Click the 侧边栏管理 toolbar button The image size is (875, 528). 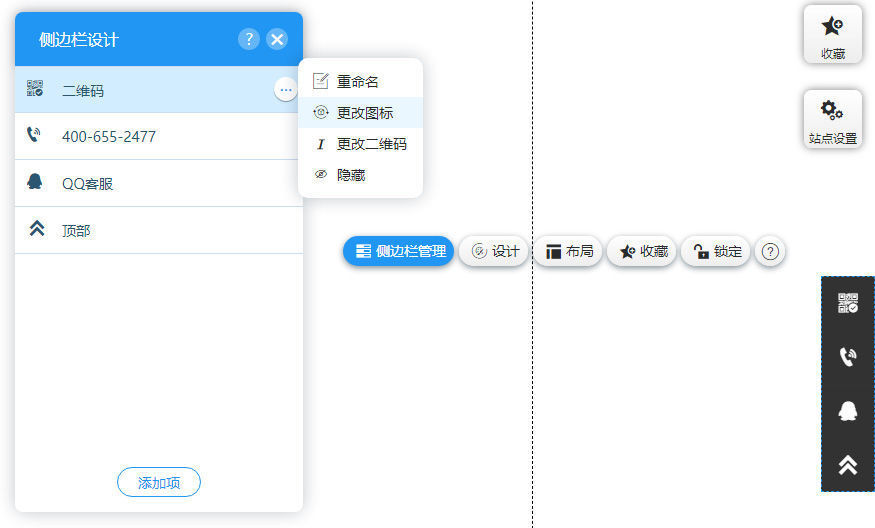tap(398, 251)
